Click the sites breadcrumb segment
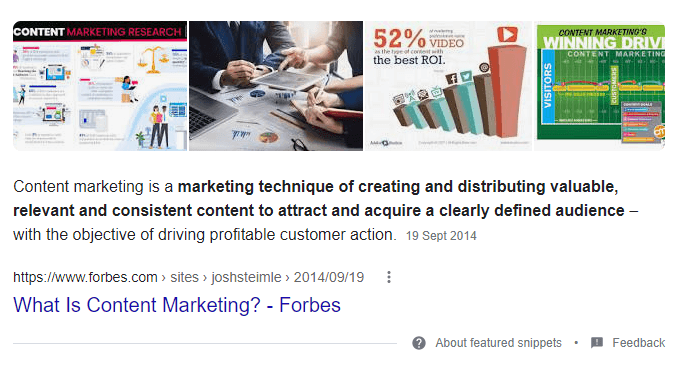This screenshot has height=365, width=691. pos(184,277)
